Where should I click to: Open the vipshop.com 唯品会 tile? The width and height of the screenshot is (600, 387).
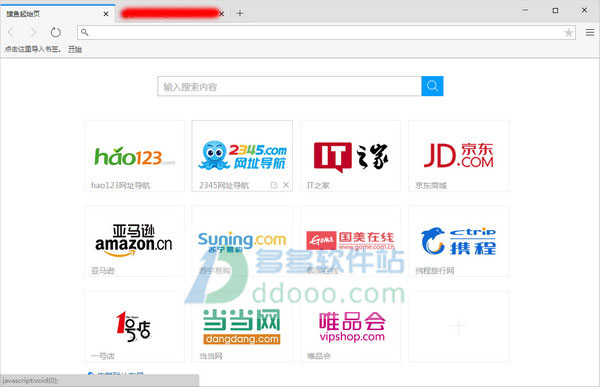351,327
